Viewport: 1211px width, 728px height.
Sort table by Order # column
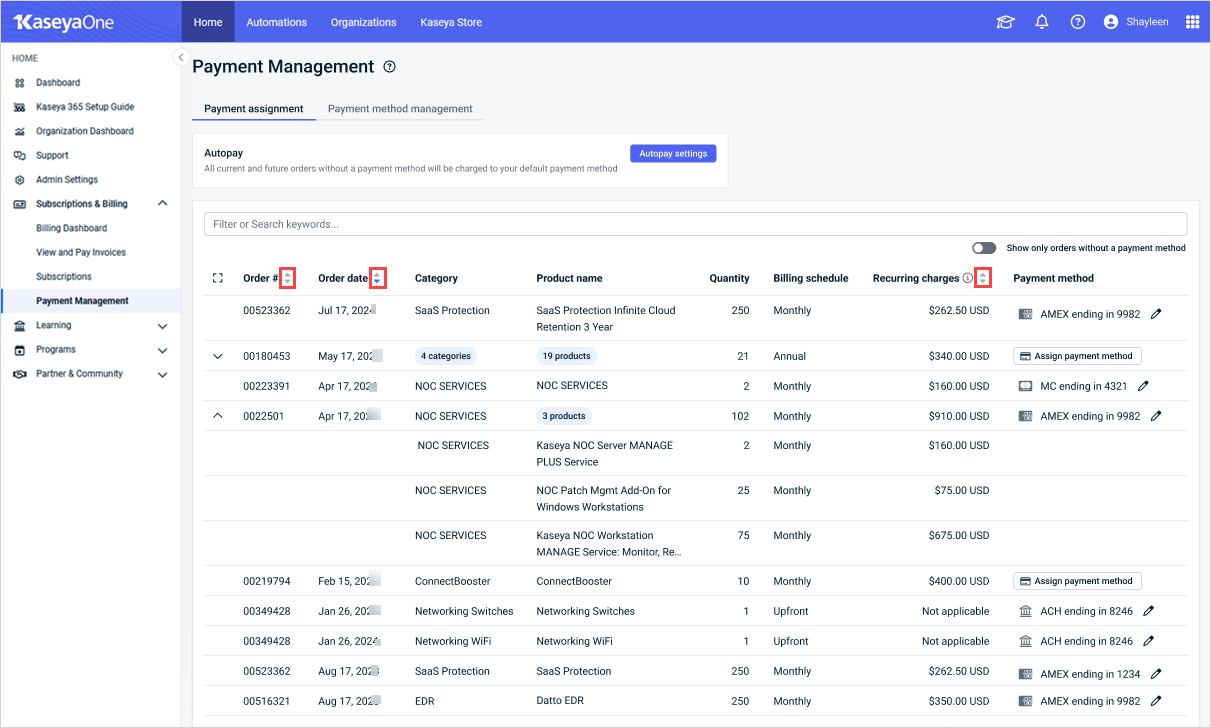point(288,278)
